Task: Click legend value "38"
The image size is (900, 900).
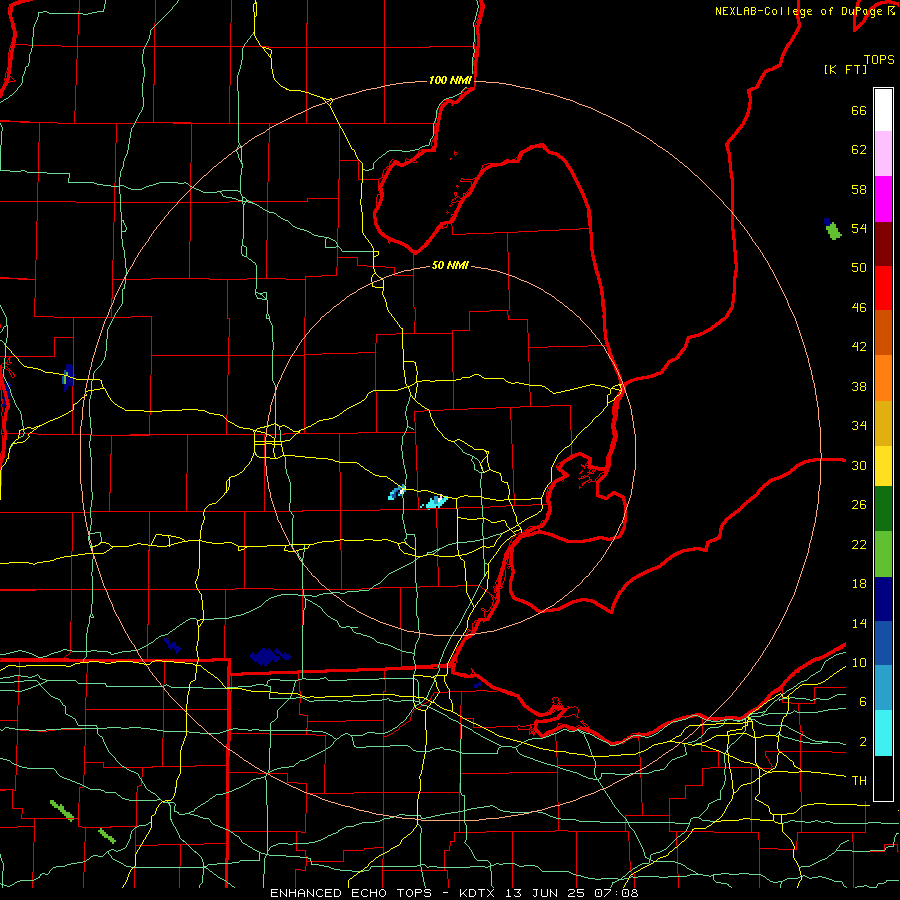Action: pyautogui.click(x=859, y=386)
